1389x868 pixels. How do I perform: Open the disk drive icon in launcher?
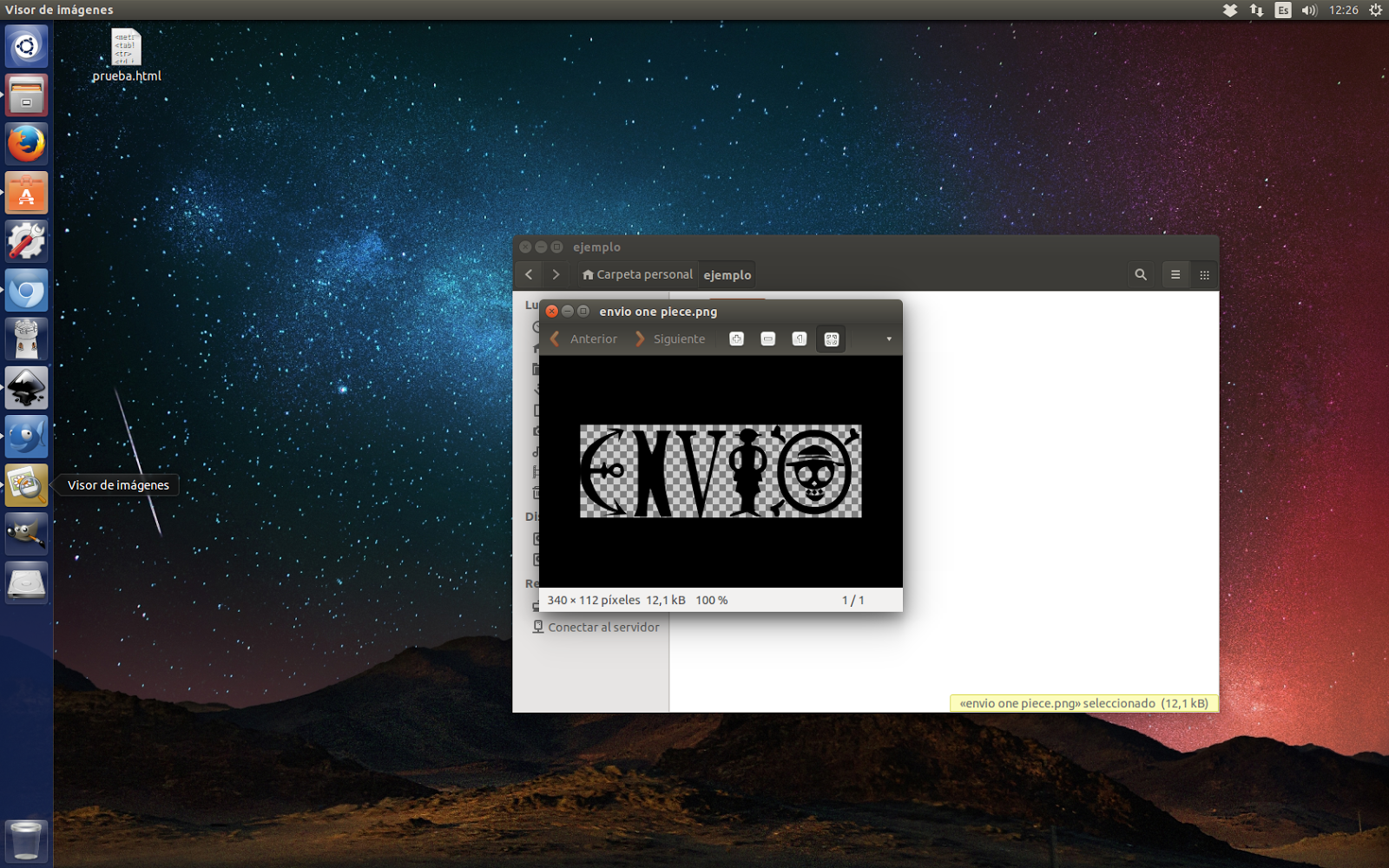27,582
